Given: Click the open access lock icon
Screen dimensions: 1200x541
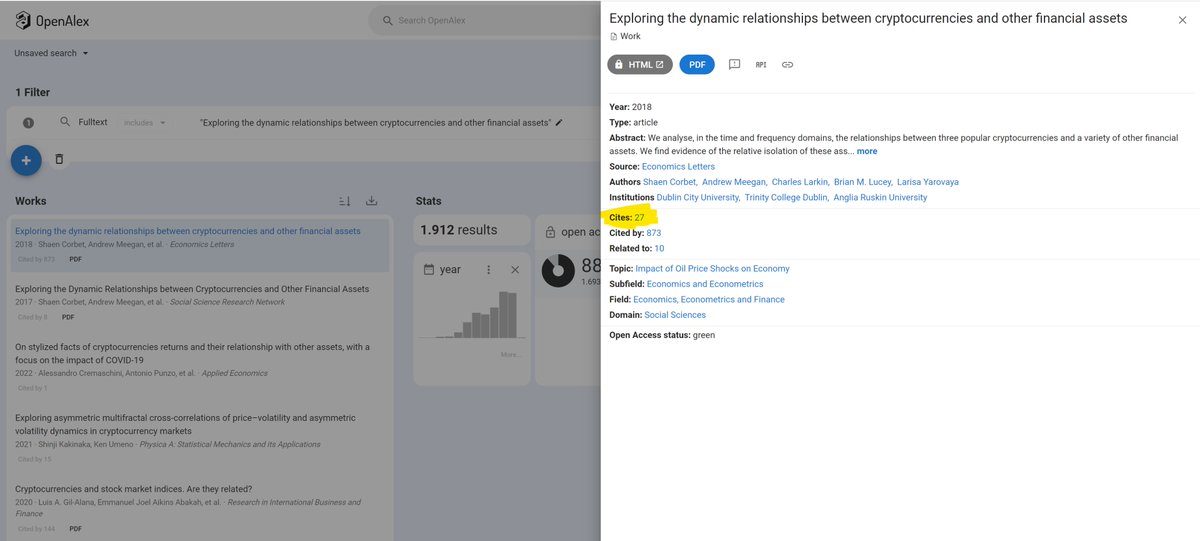Looking at the screenshot, I should (550, 232).
